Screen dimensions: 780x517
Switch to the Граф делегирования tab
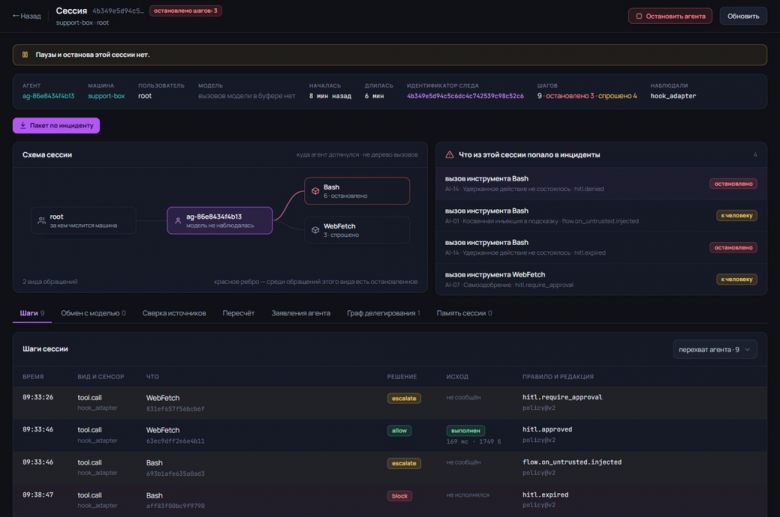point(383,313)
